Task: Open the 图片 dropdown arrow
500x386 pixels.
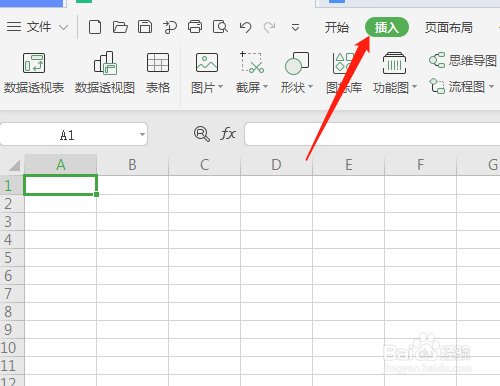Action: [220, 87]
